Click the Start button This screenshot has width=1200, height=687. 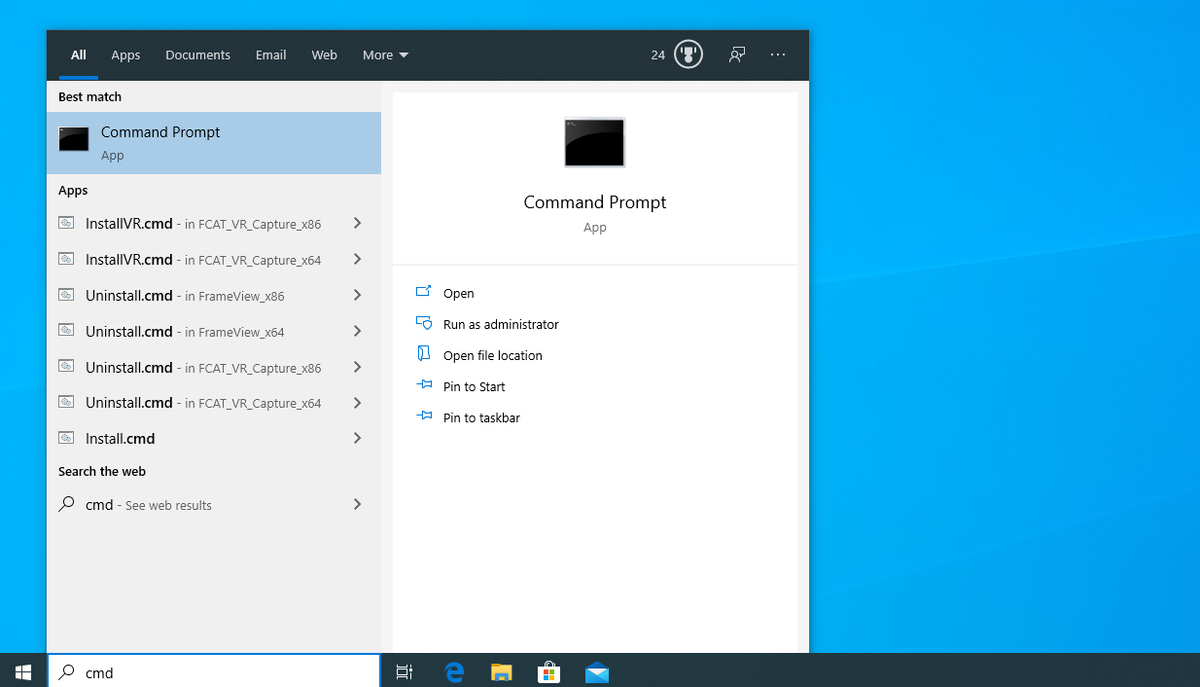pos(21,672)
